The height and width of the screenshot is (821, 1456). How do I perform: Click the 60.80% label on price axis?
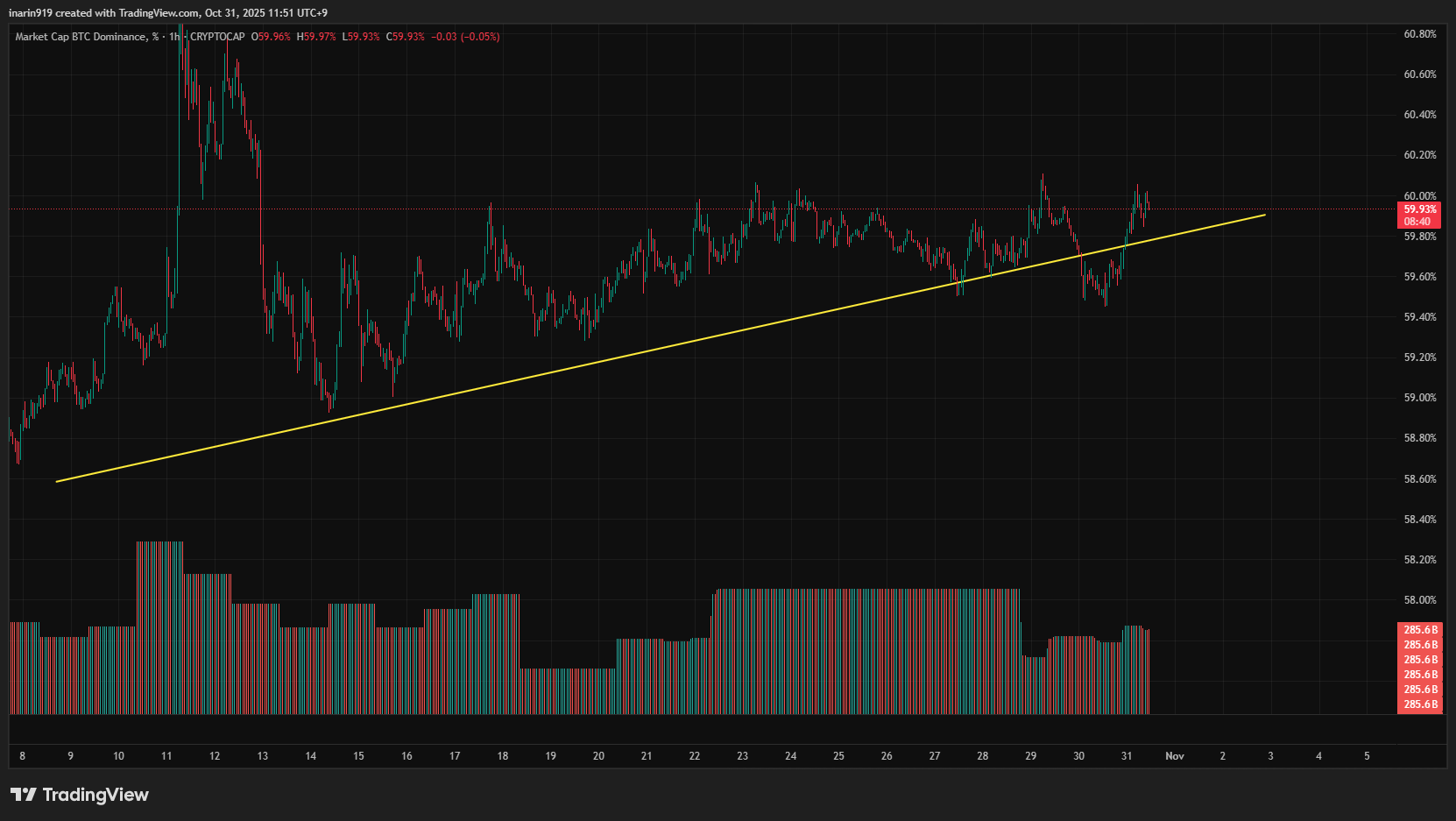[1419, 34]
